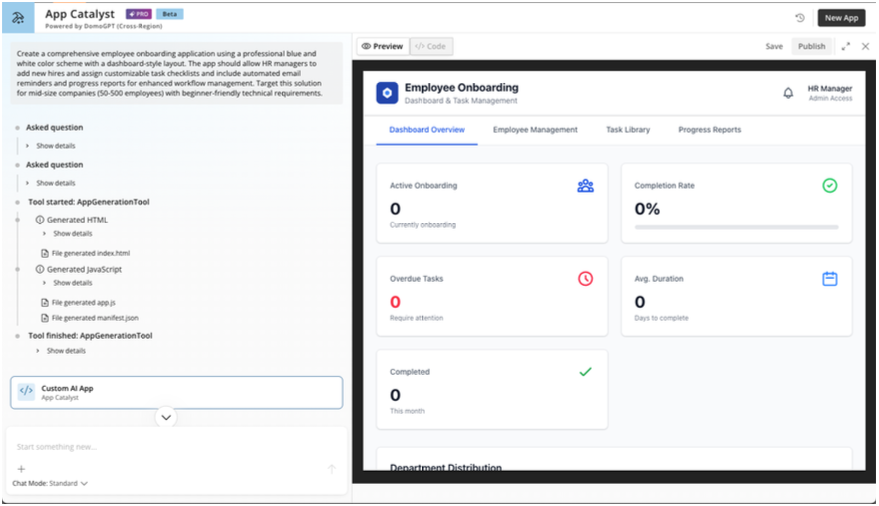Click the Beta badge

tap(169, 14)
